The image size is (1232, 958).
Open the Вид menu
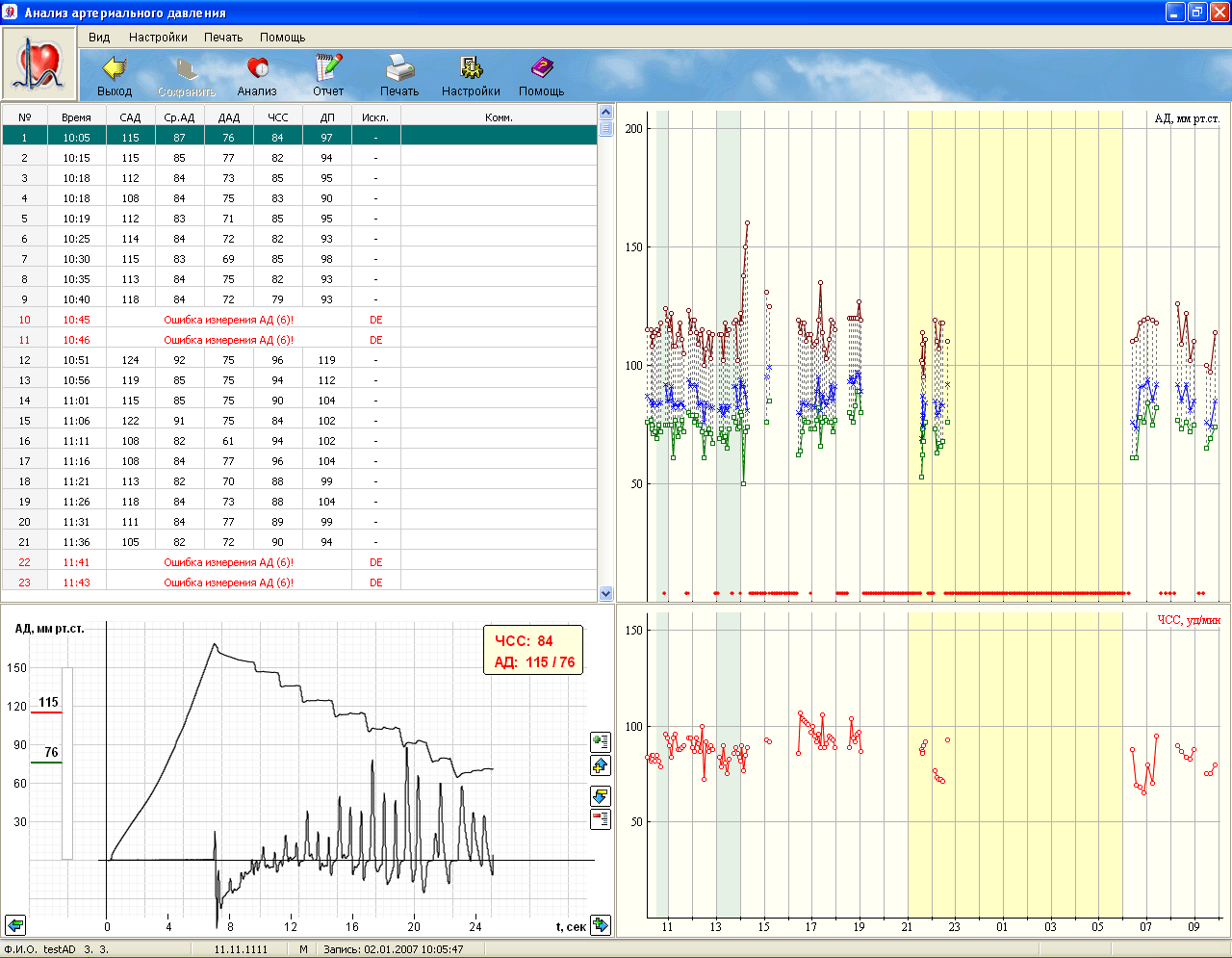pos(99,38)
